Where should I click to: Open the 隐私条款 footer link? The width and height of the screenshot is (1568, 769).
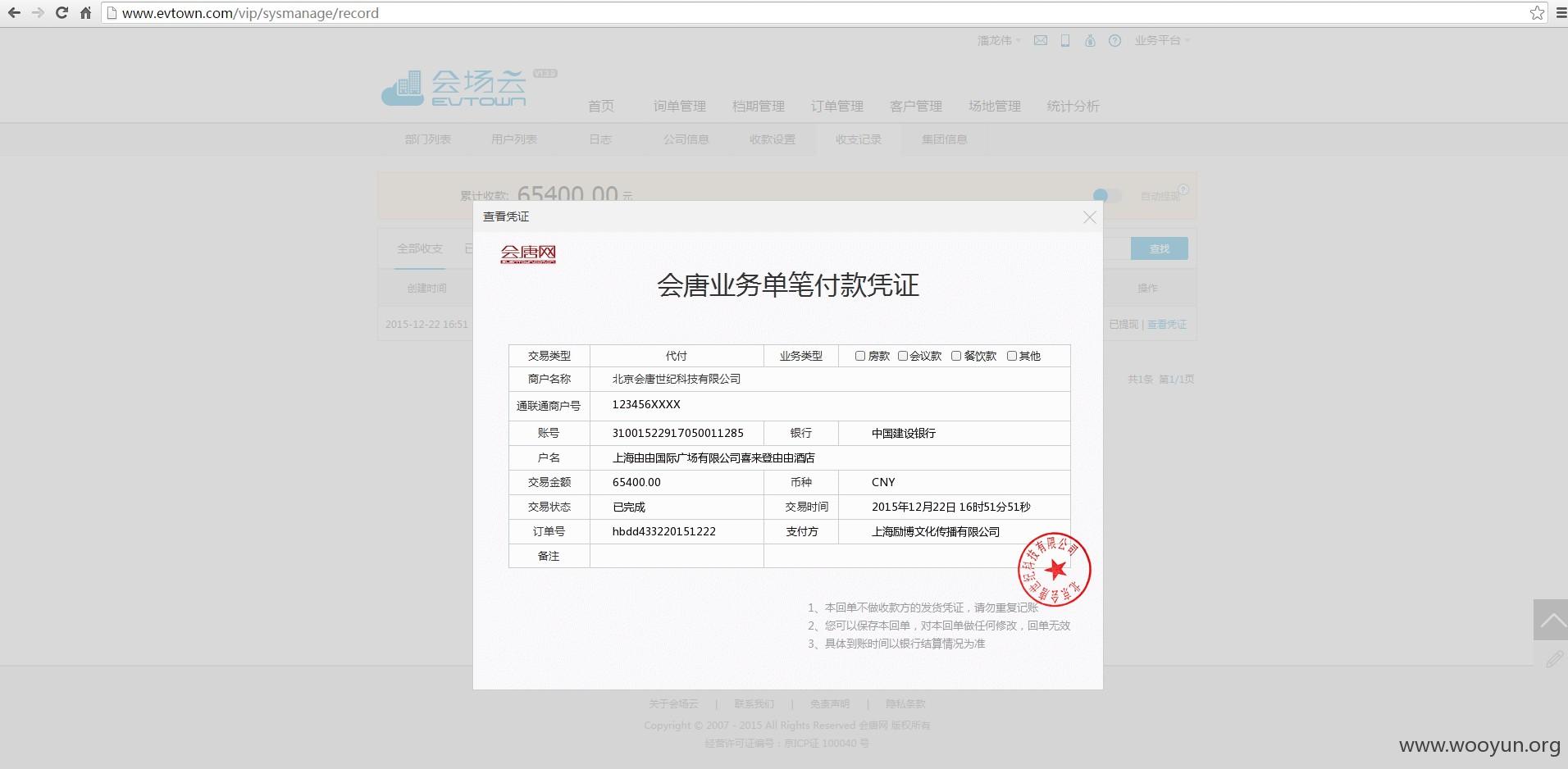coord(905,703)
